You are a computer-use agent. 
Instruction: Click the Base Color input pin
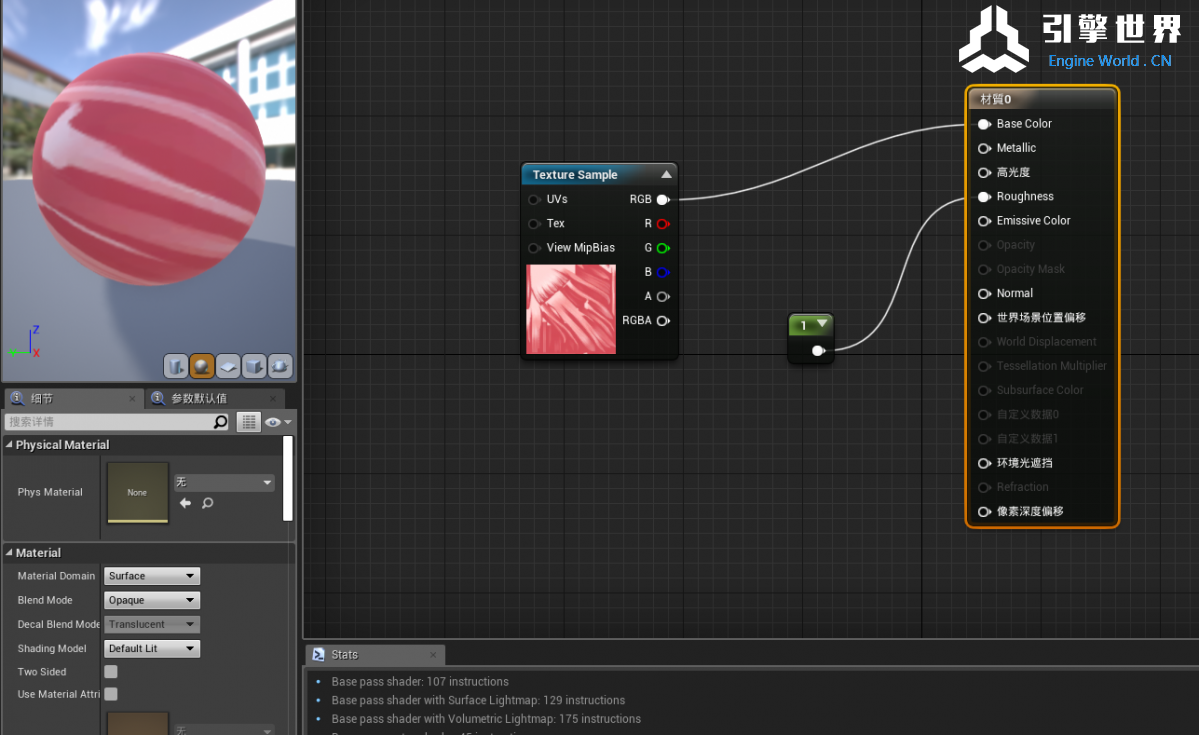(x=984, y=124)
